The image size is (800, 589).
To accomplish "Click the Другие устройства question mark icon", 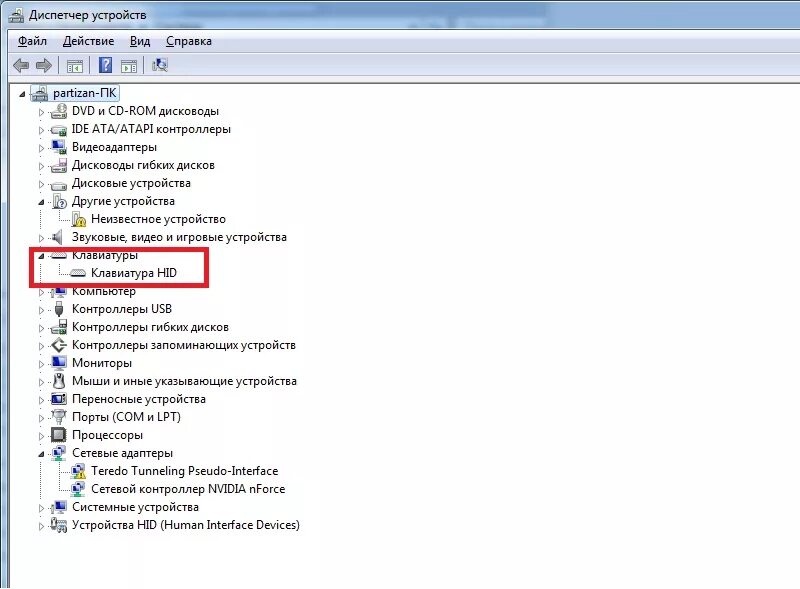I will coord(59,201).
